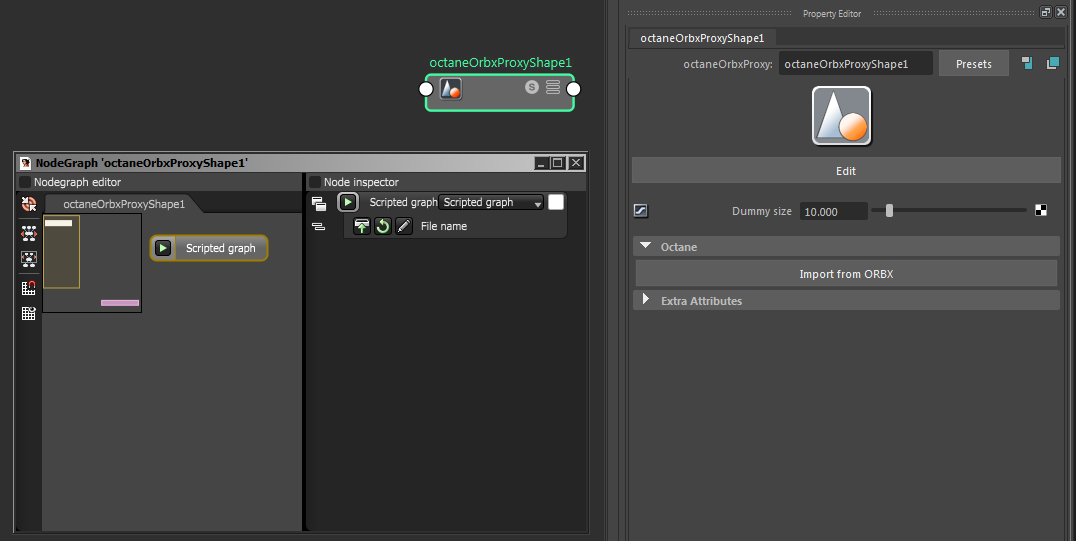The image size is (1076, 541).
Task: Open the Scripted graph type dropdown
Action: pos(491,202)
